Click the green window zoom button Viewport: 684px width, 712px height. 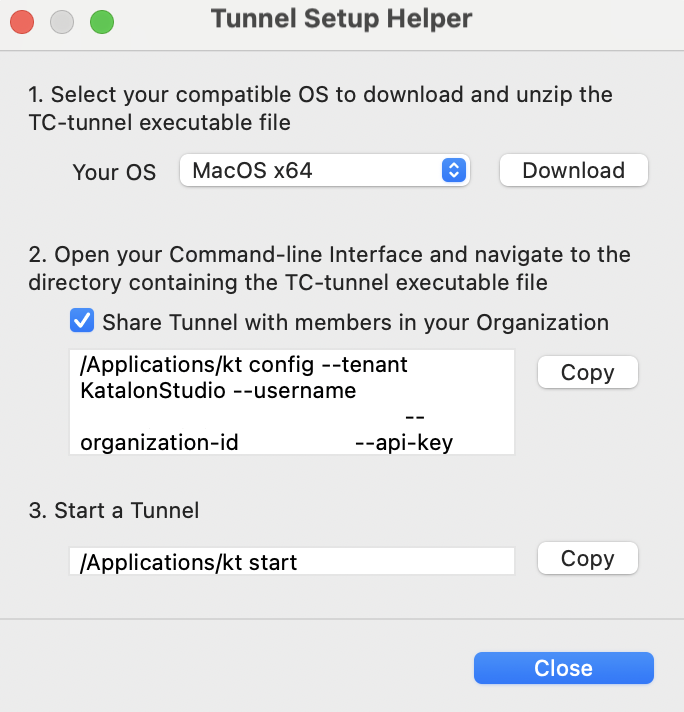(x=102, y=21)
